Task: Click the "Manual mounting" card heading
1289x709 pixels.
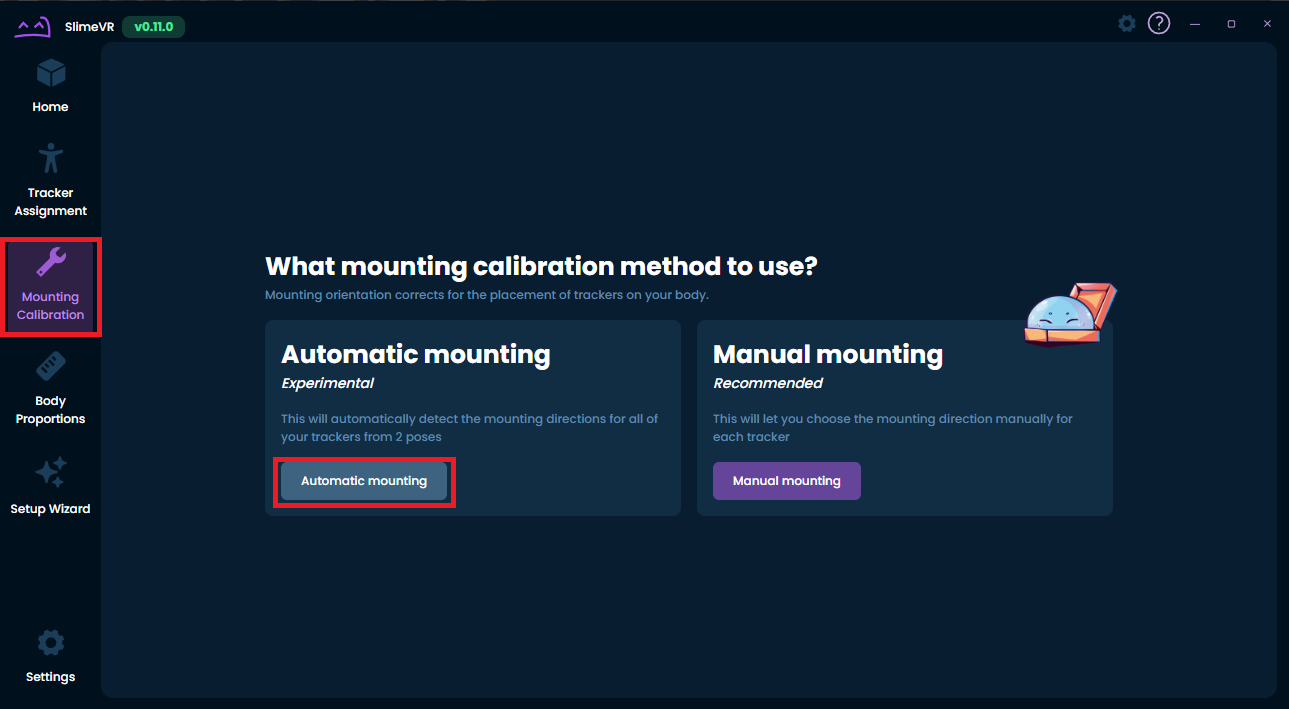Action: [x=827, y=354]
